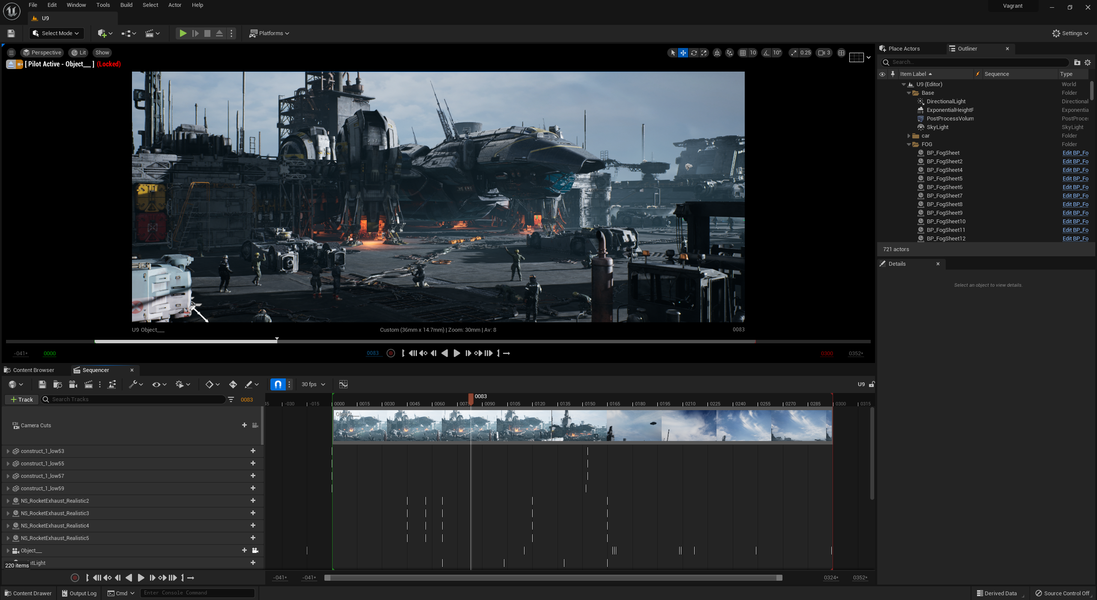Toggle Sequencer snapping magnet button
The width and height of the screenshot is (1097, 600).
[x=278, y=384]
